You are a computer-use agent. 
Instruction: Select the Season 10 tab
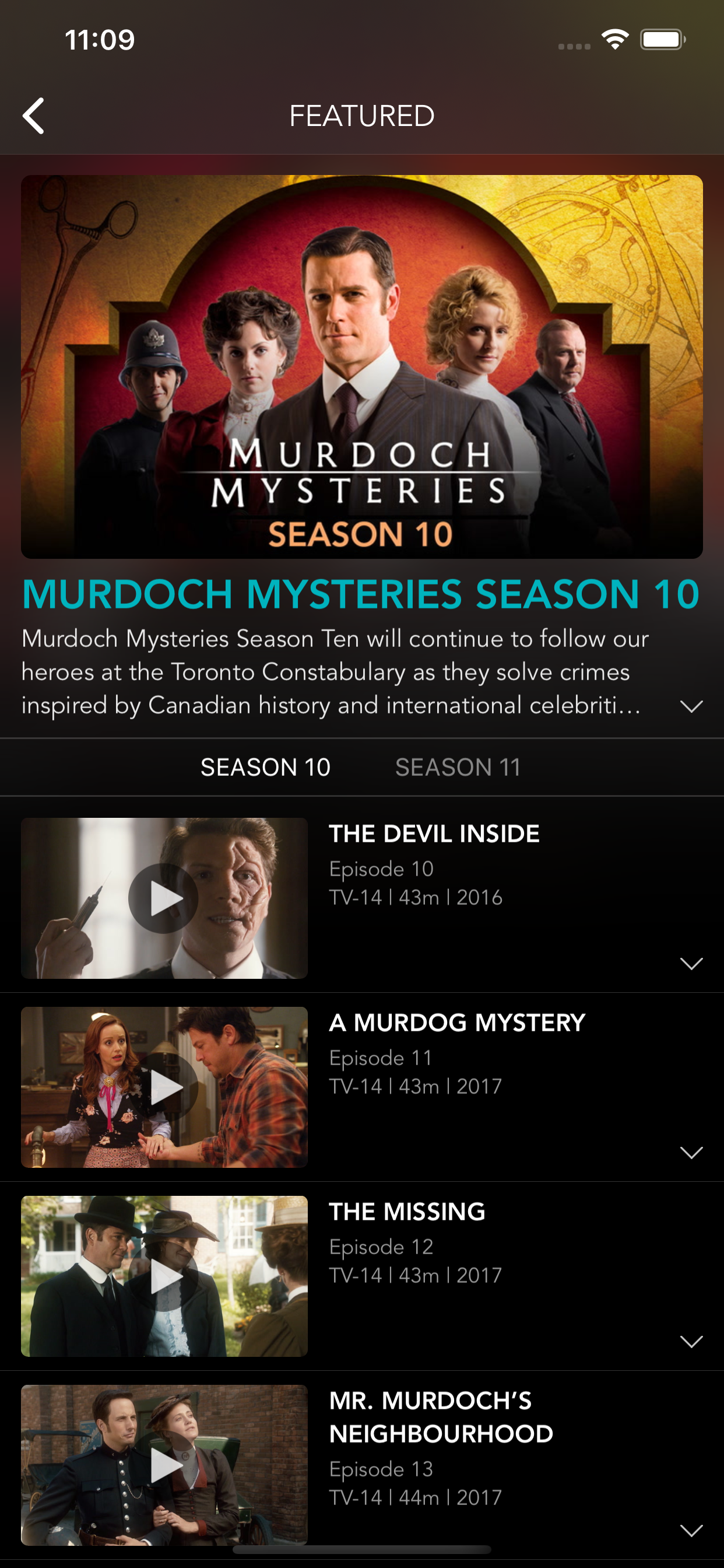(x=266, y=767)
